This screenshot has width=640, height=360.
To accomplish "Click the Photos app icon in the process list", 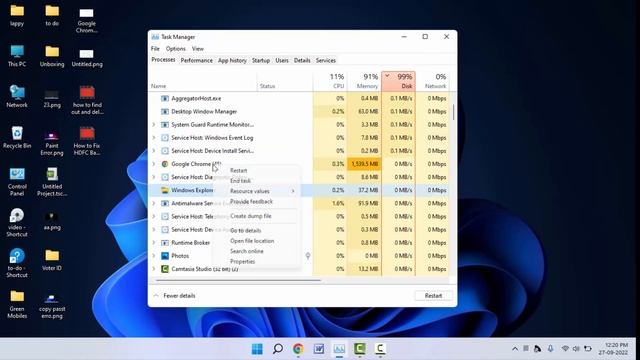I will (165, 256).
